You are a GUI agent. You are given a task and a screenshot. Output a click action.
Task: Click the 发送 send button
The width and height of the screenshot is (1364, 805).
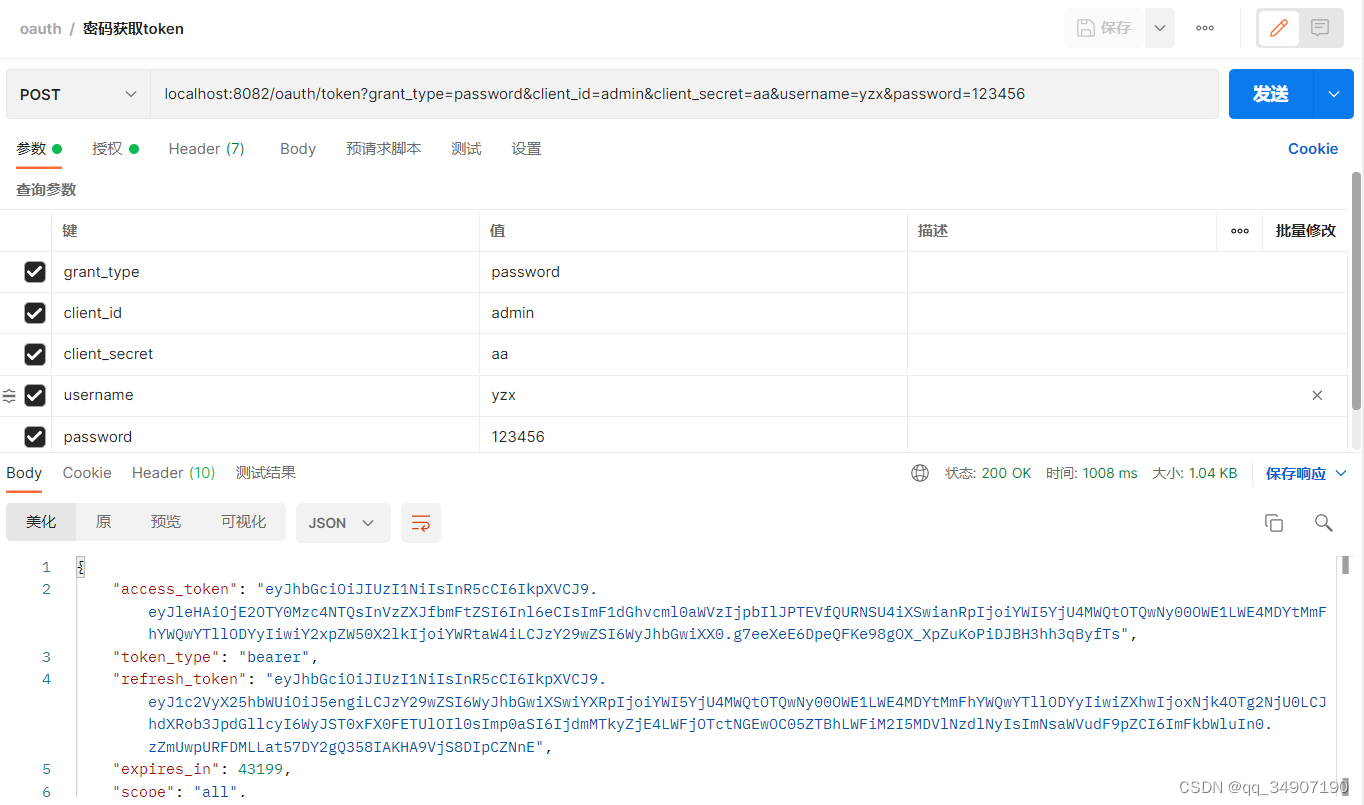tap(1269, 93)
